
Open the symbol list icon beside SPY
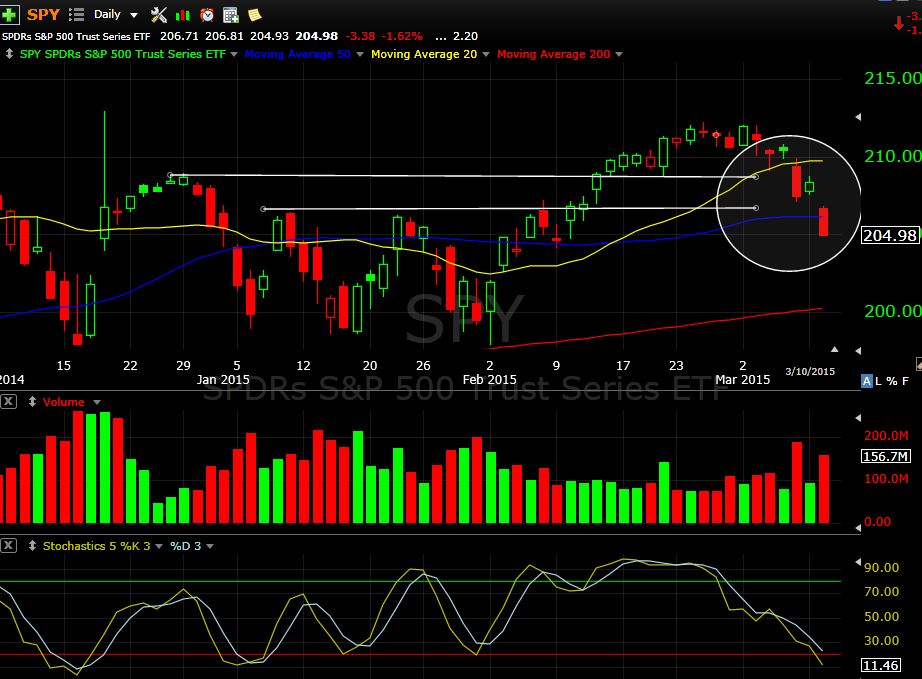(76, 15)
